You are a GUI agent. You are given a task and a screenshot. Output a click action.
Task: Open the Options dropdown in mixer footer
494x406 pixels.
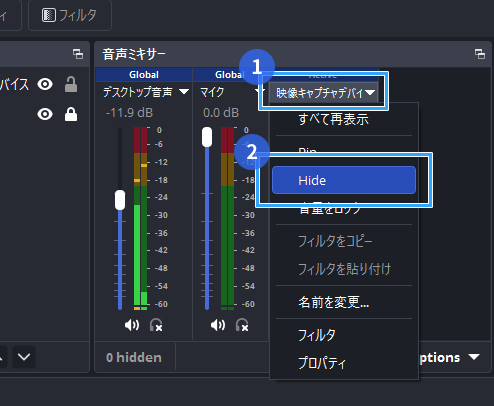(x=448, y=357)
